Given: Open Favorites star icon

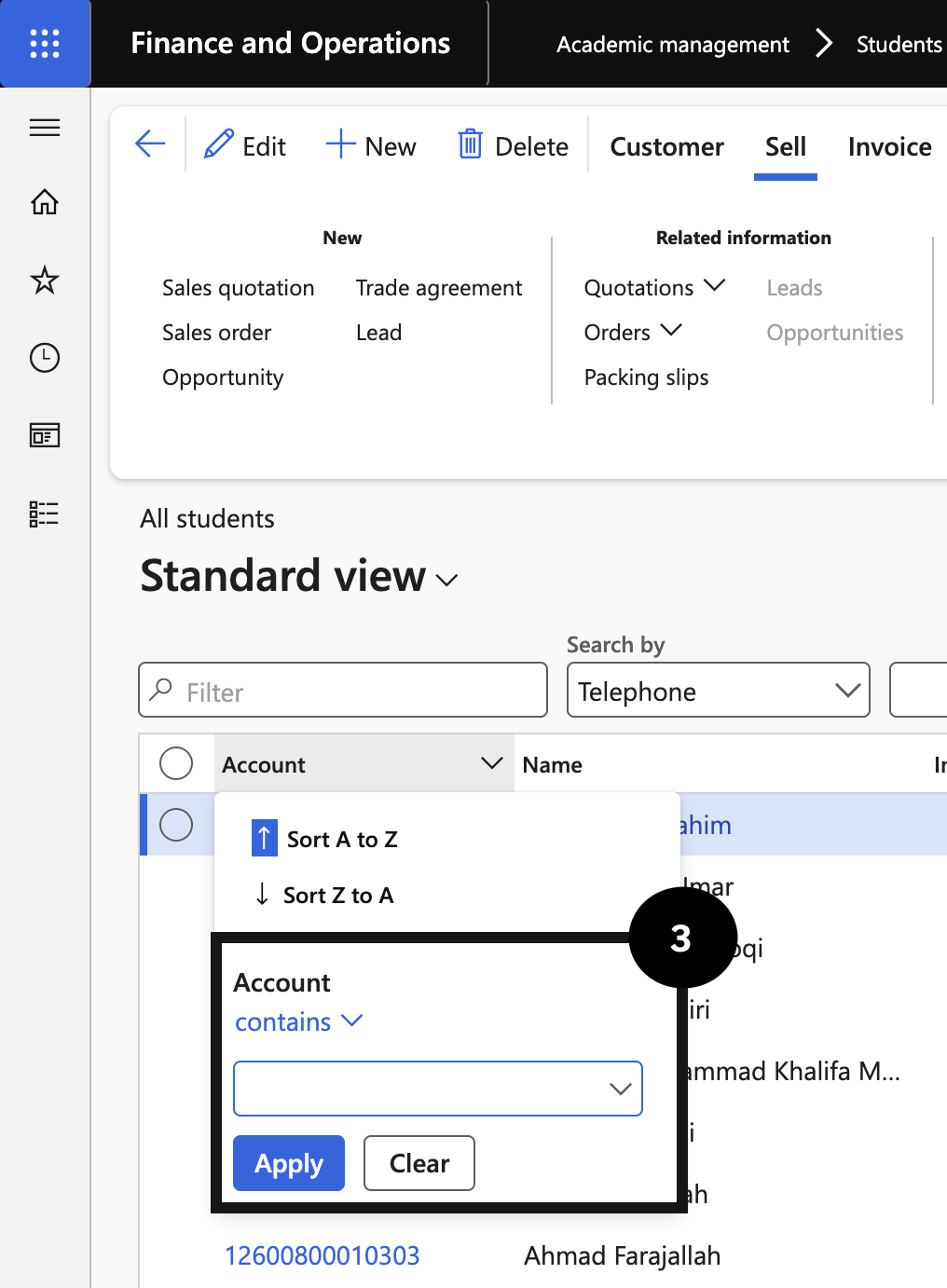Looking at the screenshot, I should pyautogui.click(x=45, y=280).
